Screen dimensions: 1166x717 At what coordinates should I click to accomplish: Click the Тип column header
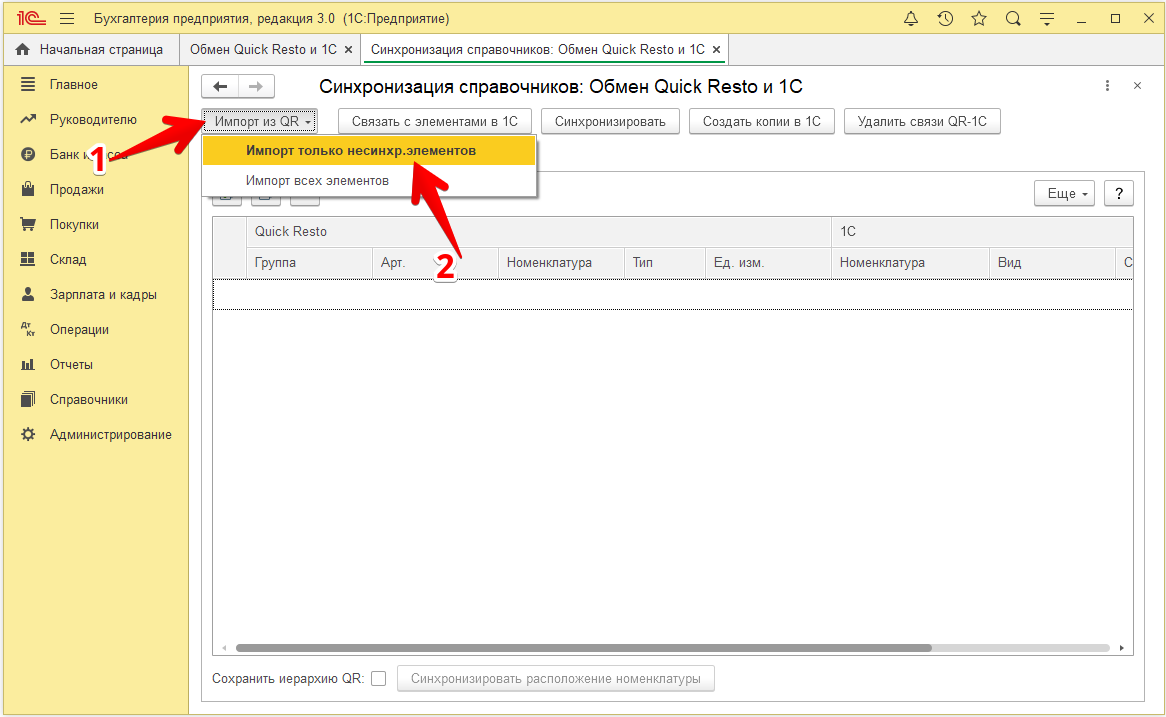tap(665, 263)
